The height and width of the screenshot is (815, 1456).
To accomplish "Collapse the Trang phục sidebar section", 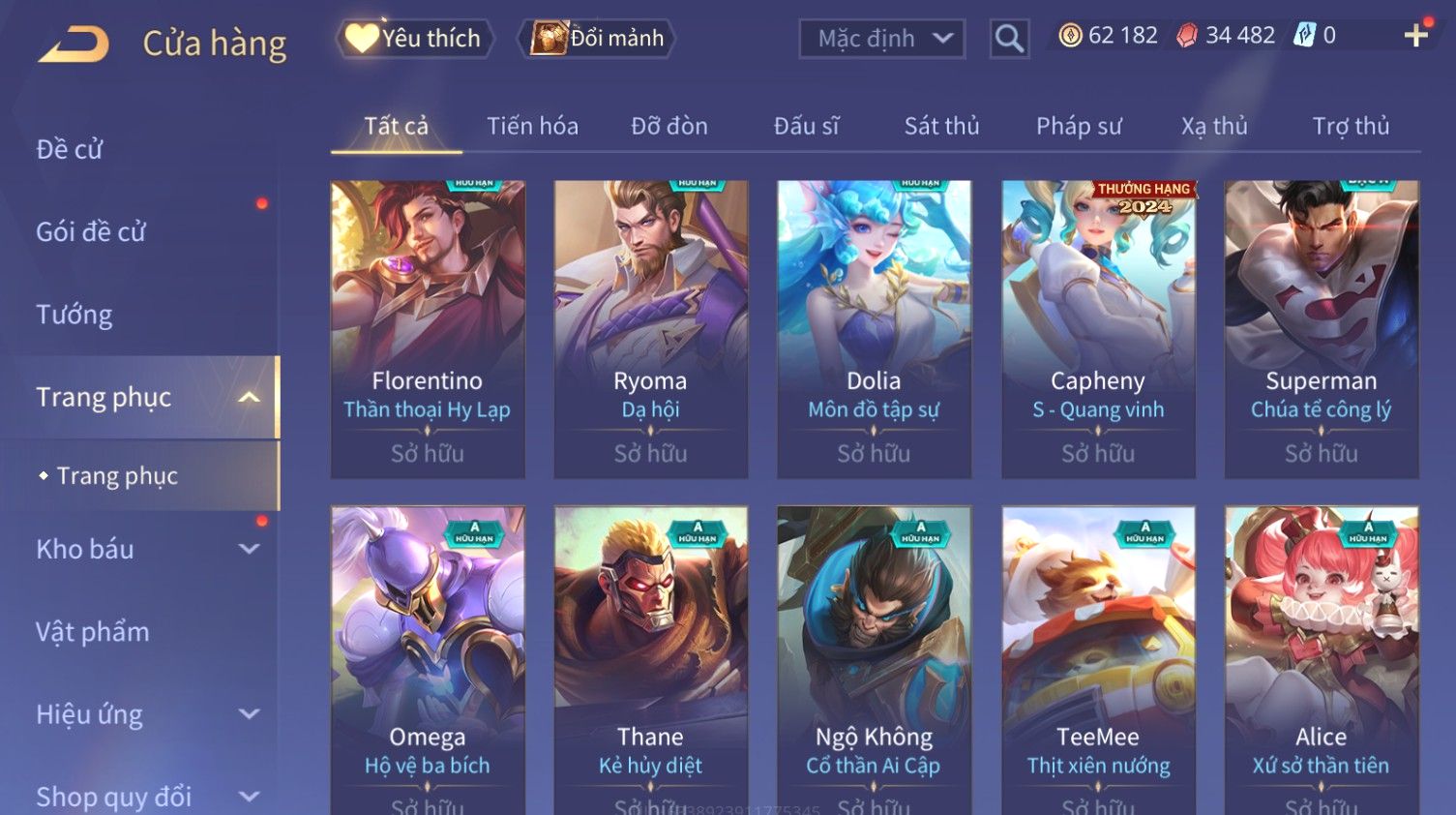I will pyautogui.click(x=249, y=398).
